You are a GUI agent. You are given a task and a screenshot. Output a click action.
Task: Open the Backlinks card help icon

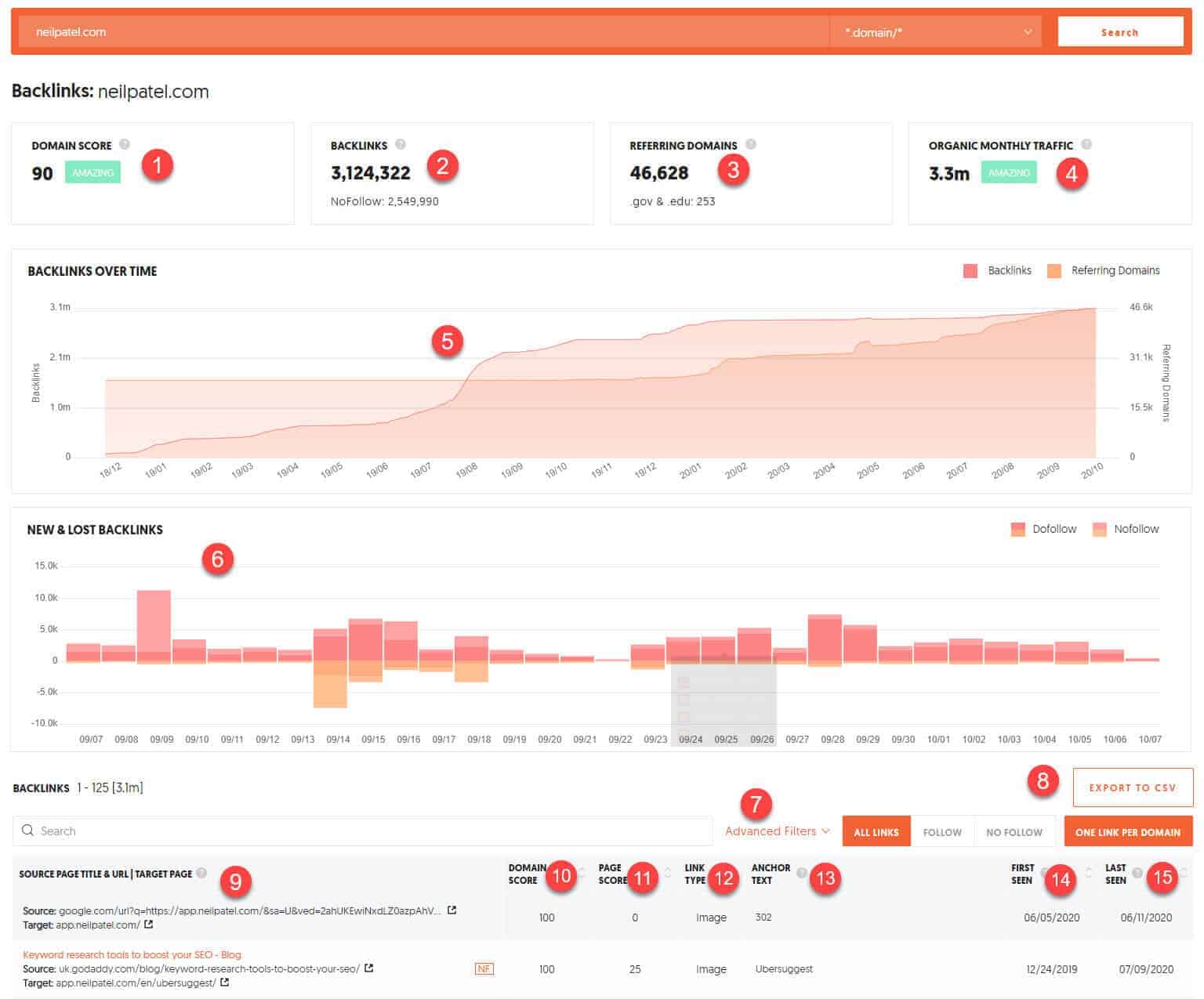(401, 144)
